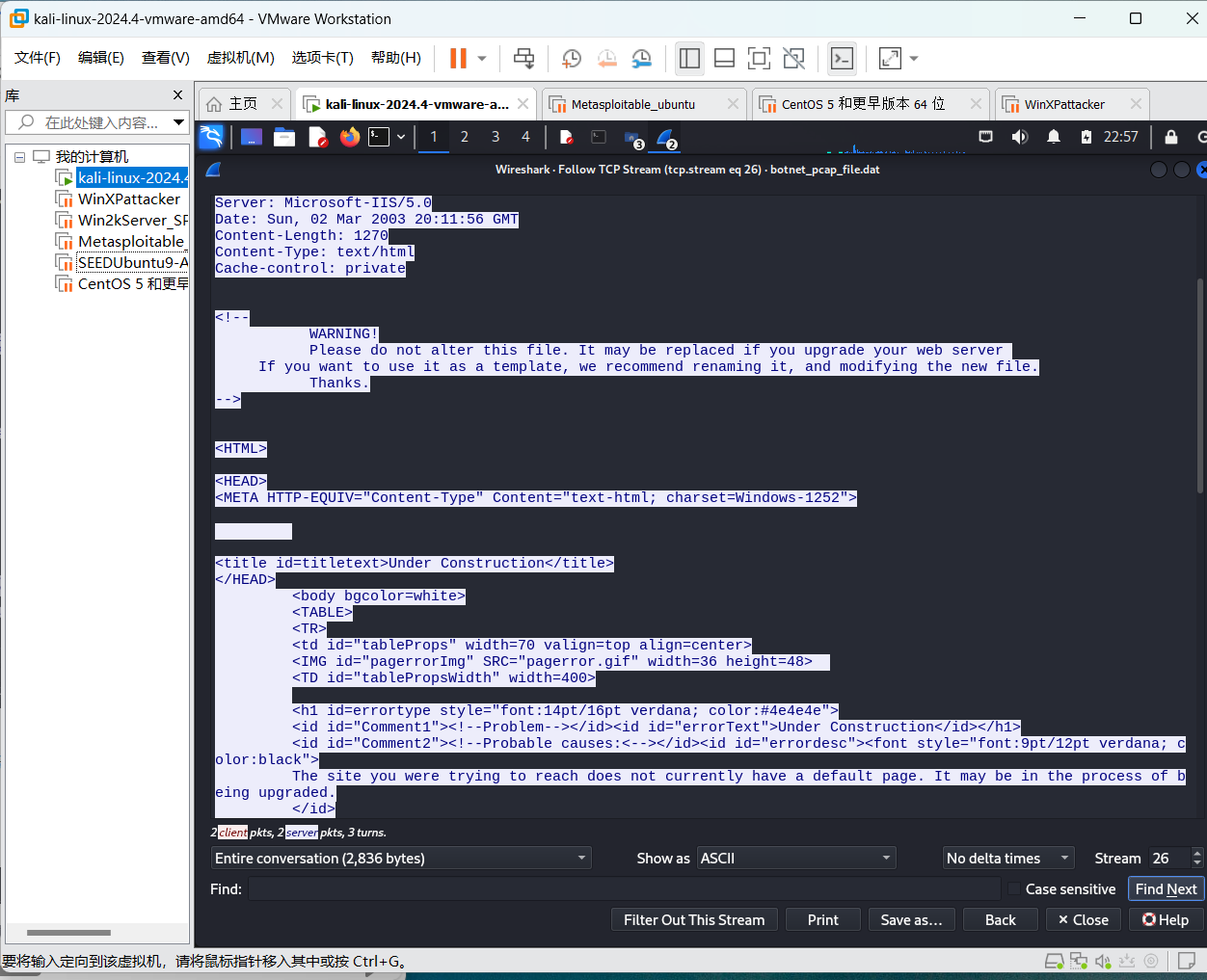Open the Entire conversation dropdown

pos(401,858)
